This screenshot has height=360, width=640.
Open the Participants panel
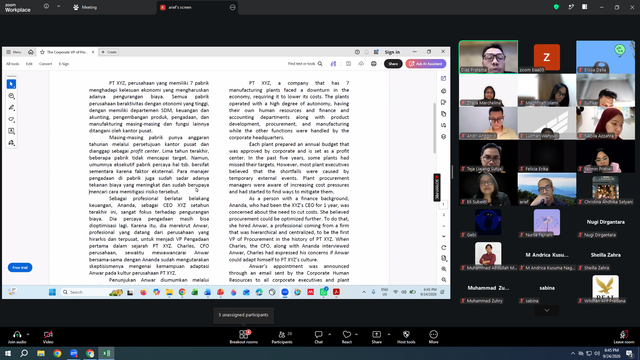click(x=282, y=337)
